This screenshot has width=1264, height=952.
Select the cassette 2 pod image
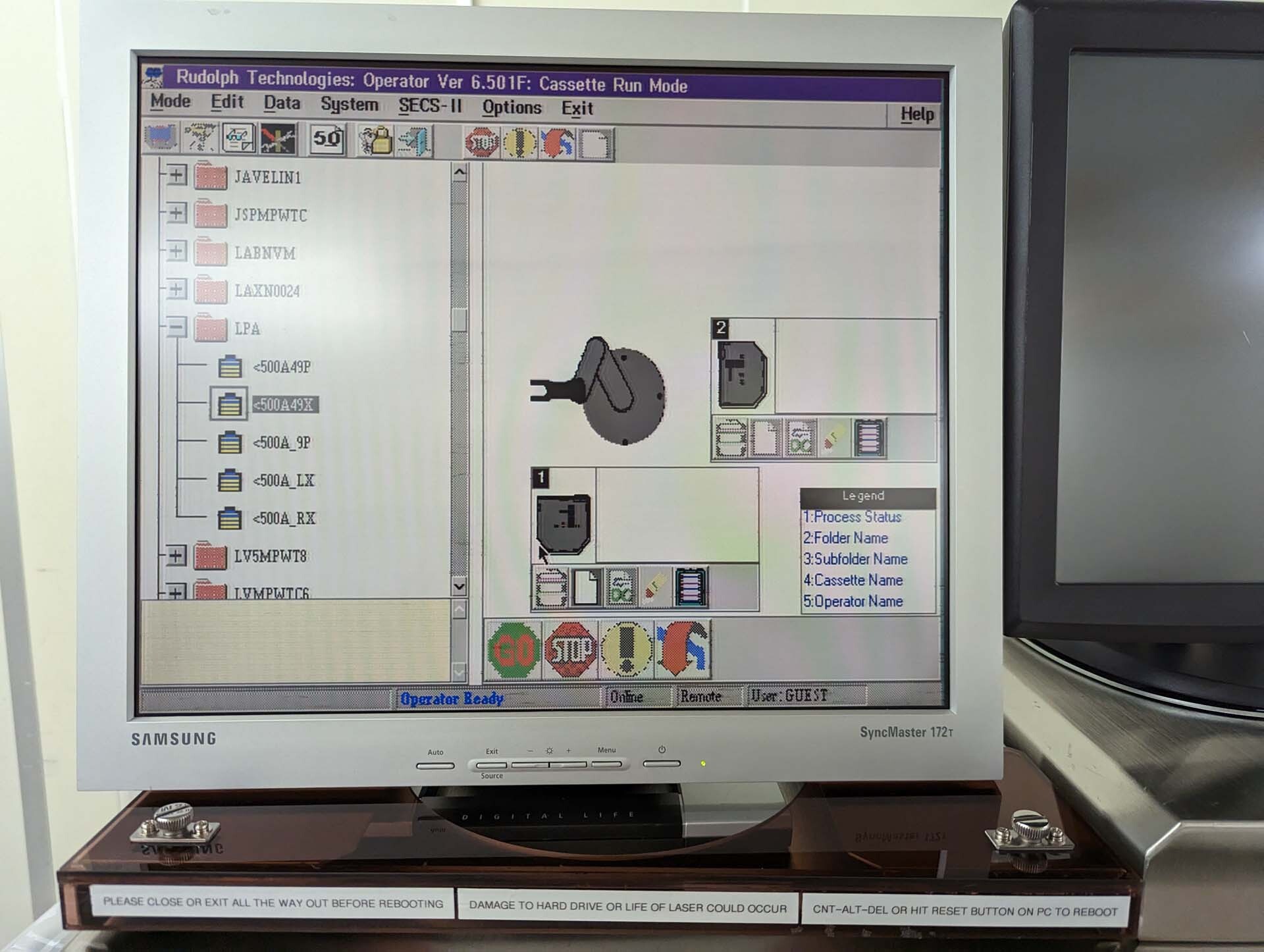click(743, 374)
